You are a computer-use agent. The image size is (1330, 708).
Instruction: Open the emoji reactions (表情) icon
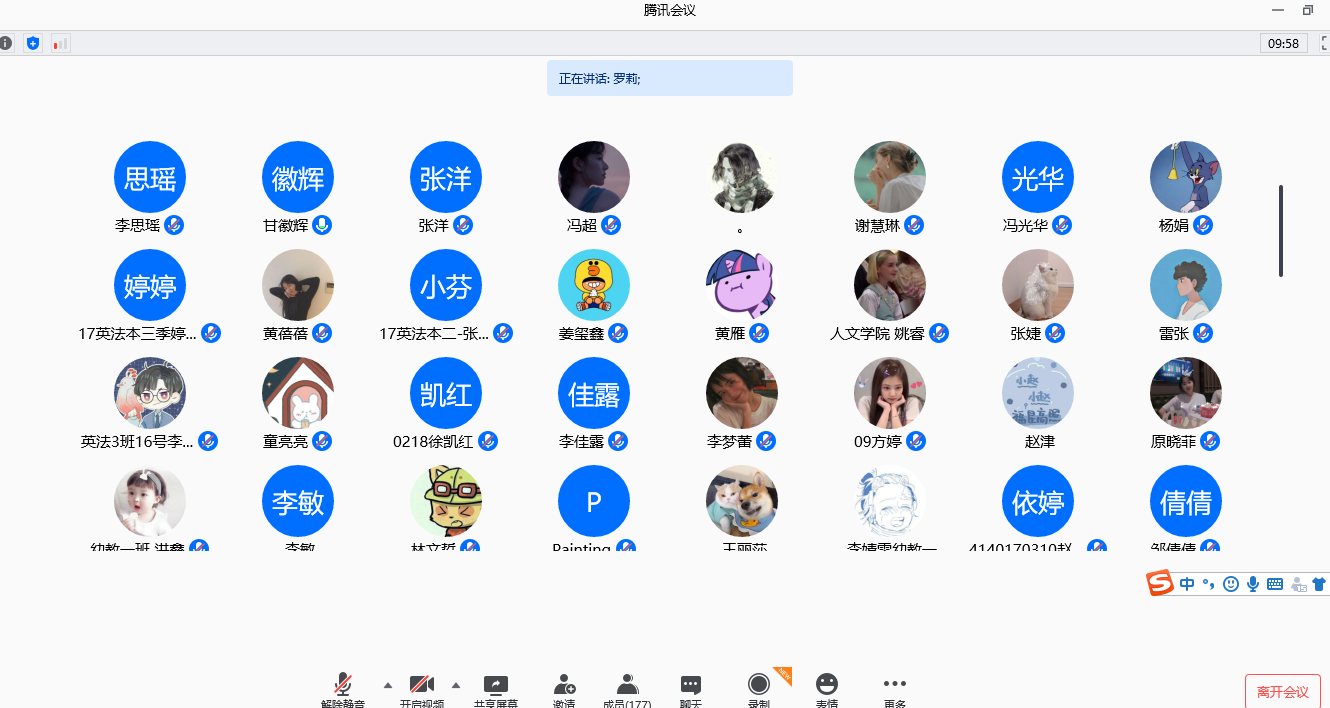(827, 685)
